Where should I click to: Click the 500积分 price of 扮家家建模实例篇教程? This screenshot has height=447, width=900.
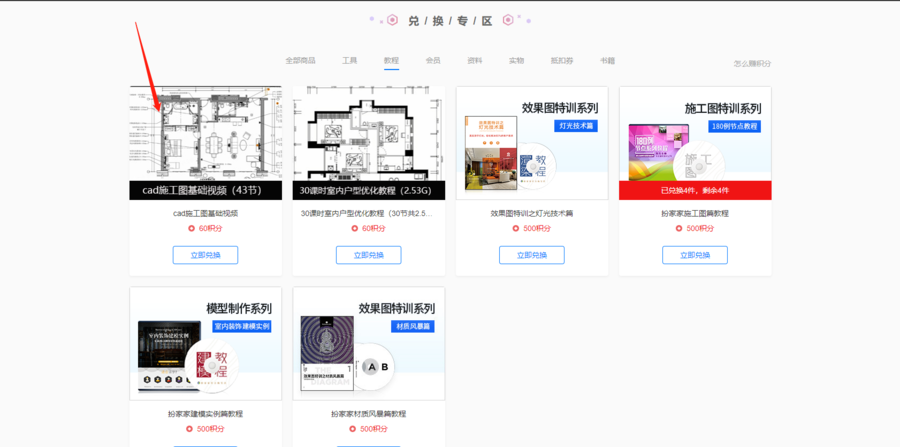click(211, 429)
